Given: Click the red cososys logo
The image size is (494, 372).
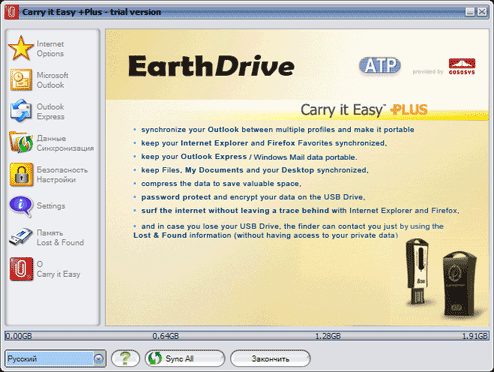Looking at the screenshot, I should 462,66.
